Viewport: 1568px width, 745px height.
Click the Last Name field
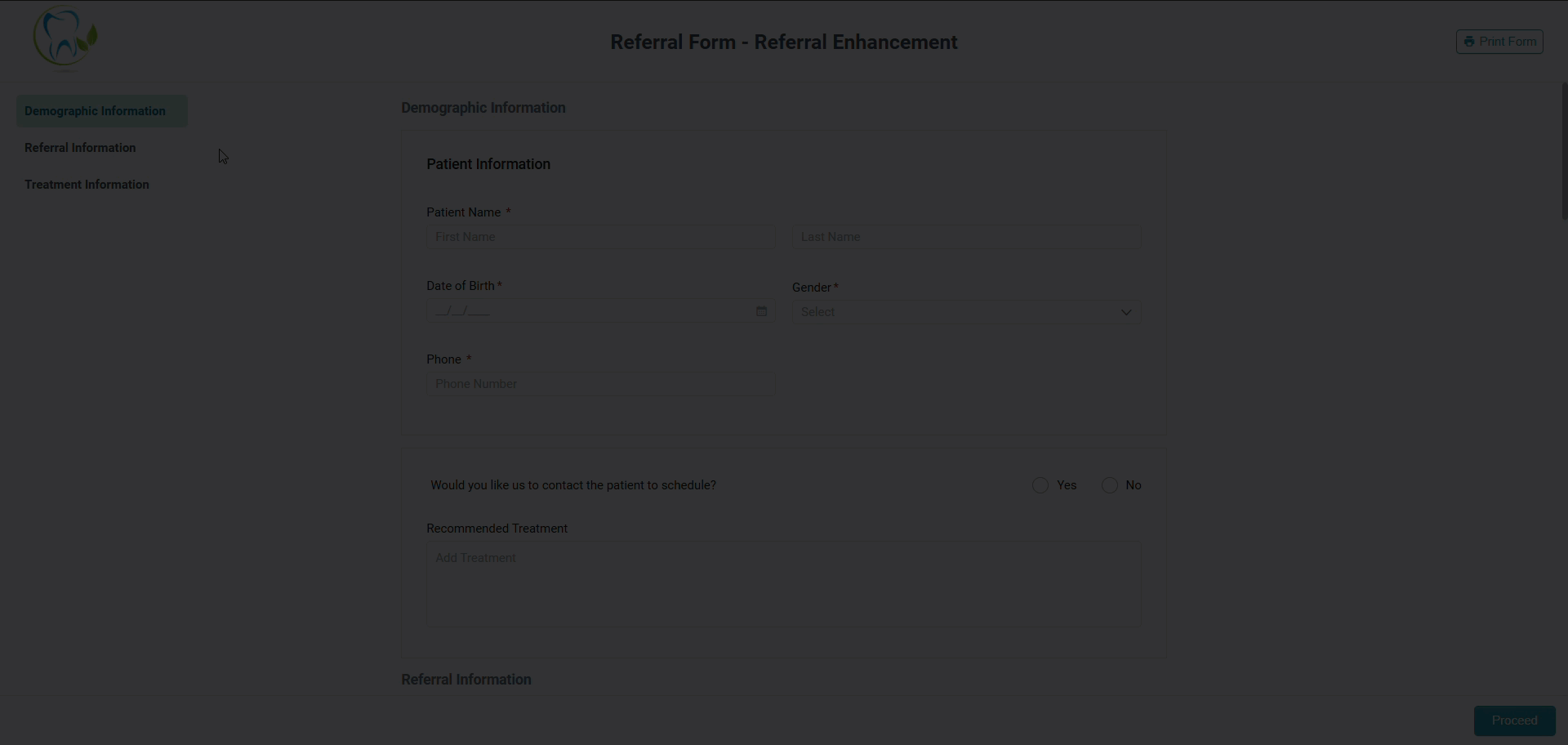tap(966, 237)
